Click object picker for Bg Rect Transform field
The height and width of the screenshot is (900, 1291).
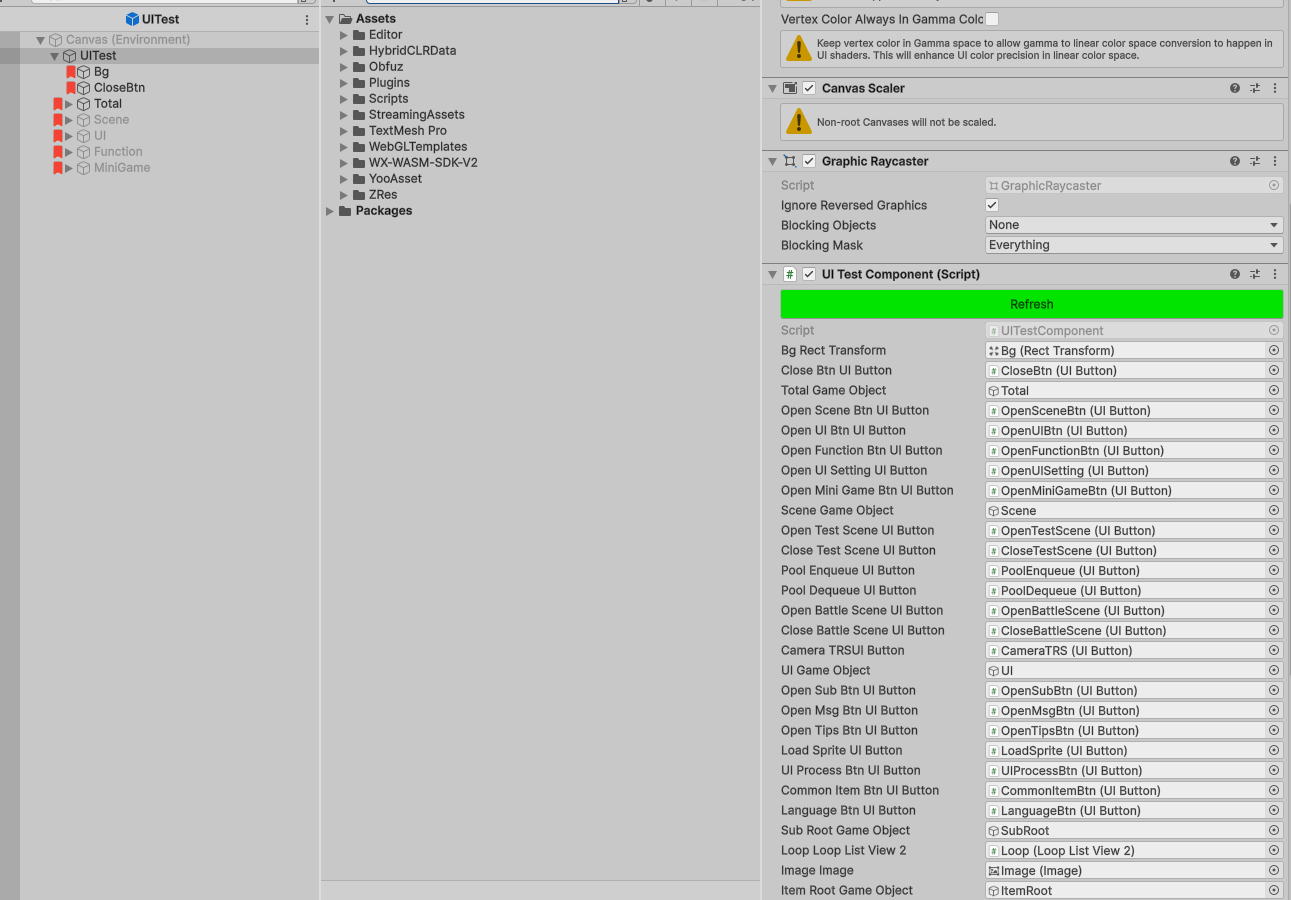click(x=1274, y=350)
